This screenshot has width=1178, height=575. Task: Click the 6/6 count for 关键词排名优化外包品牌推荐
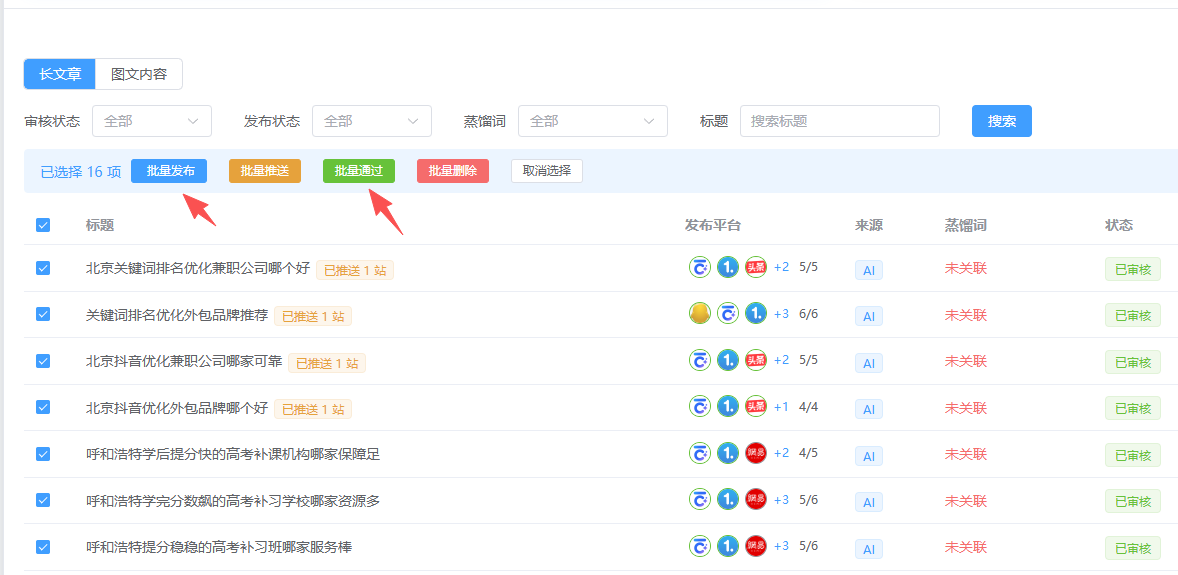click(x=808, y=313)
